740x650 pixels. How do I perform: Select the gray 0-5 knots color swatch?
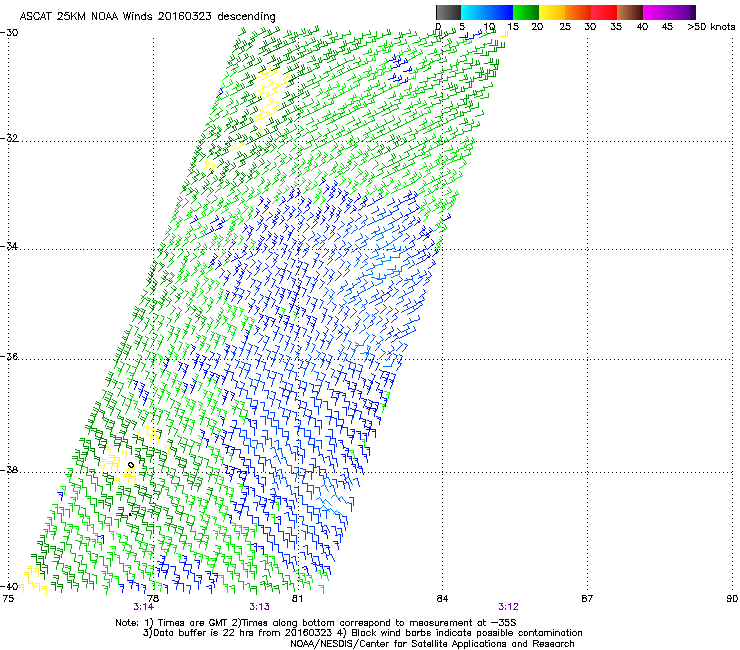(x=448, y=12)
